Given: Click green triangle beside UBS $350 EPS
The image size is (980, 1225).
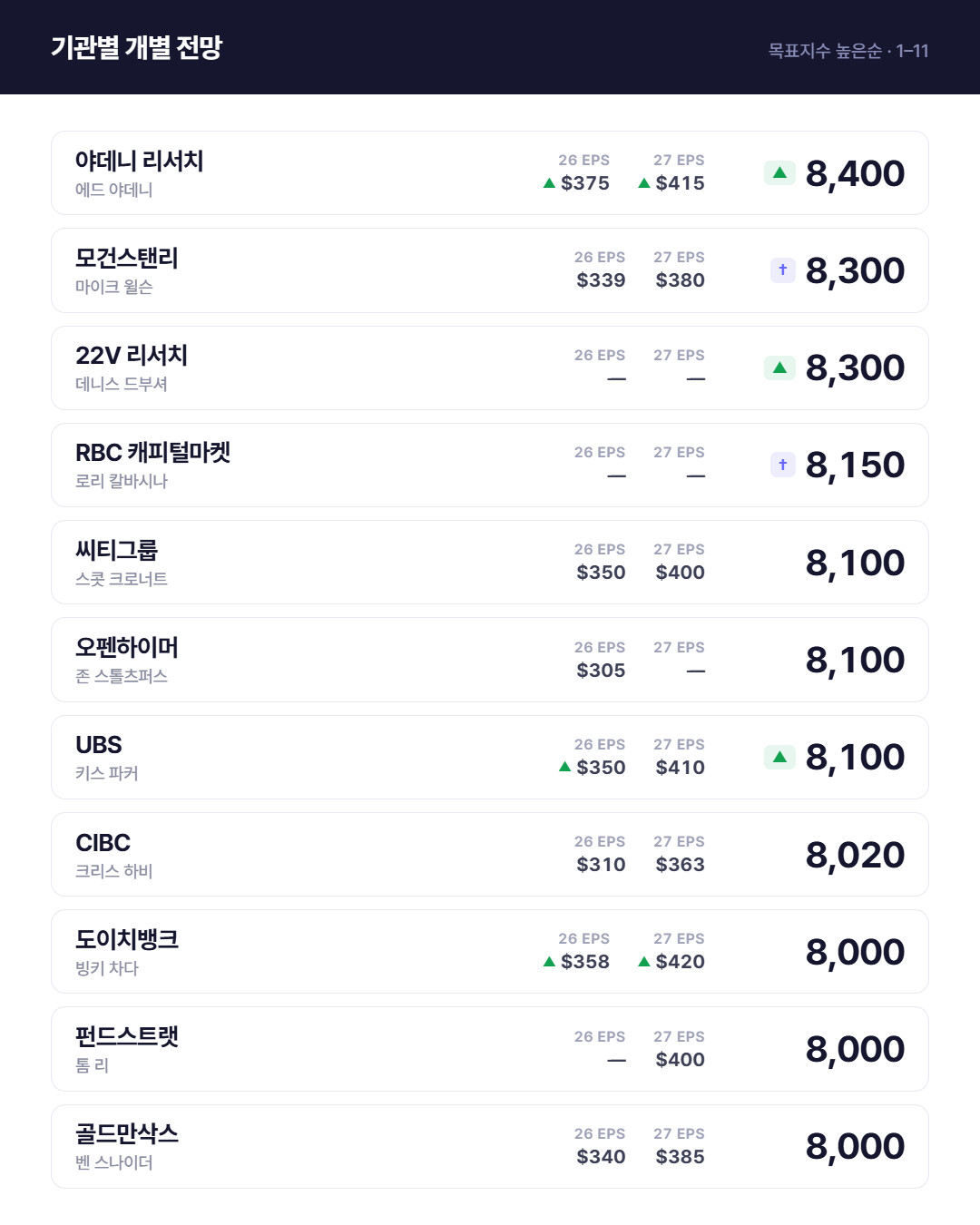Looking at the screenshot, I should tap(565, 767).
